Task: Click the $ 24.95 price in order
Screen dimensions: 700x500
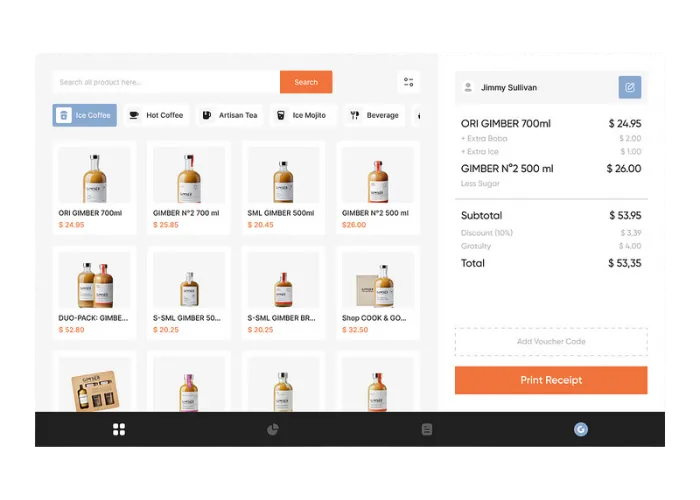Action: 625,124
